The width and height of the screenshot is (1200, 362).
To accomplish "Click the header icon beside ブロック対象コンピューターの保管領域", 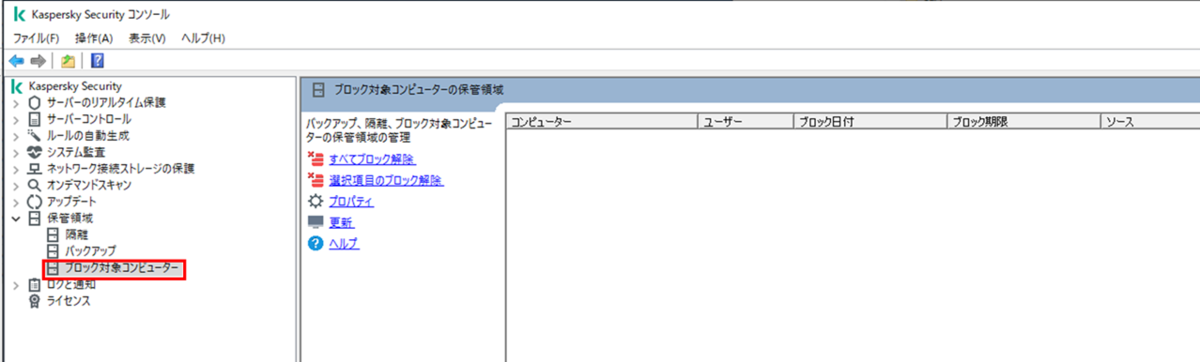I will tap(318, 90).
